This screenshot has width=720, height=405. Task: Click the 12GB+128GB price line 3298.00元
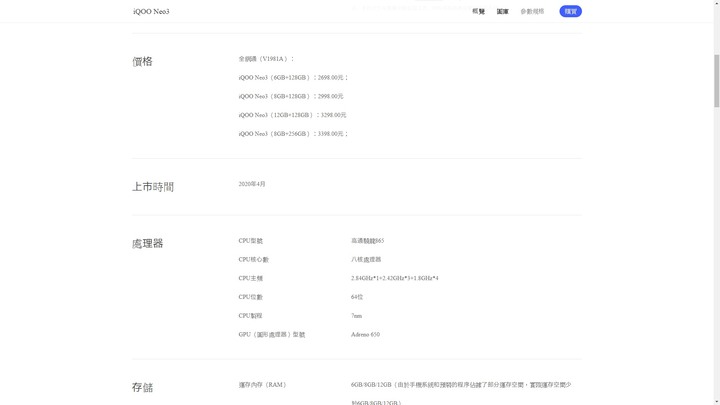(292, 115)
